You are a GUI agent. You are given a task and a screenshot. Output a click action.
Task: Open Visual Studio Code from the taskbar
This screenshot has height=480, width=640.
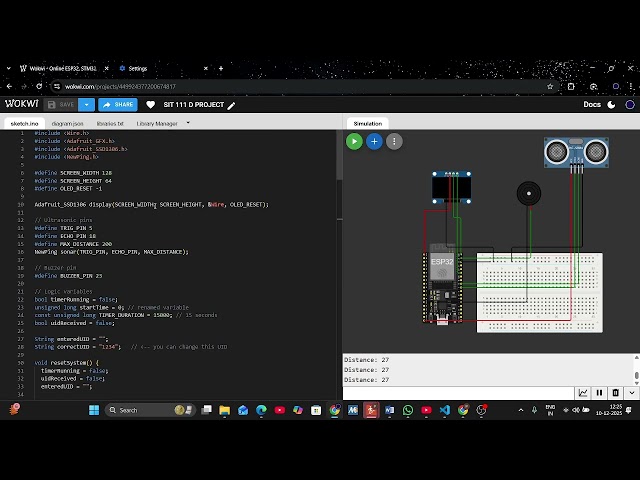[444, 410]
